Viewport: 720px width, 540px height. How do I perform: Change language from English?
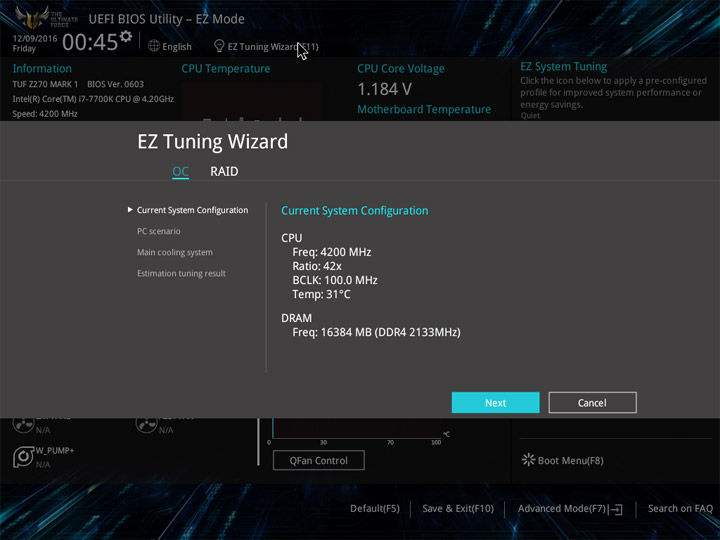click(x=177, y=46)
